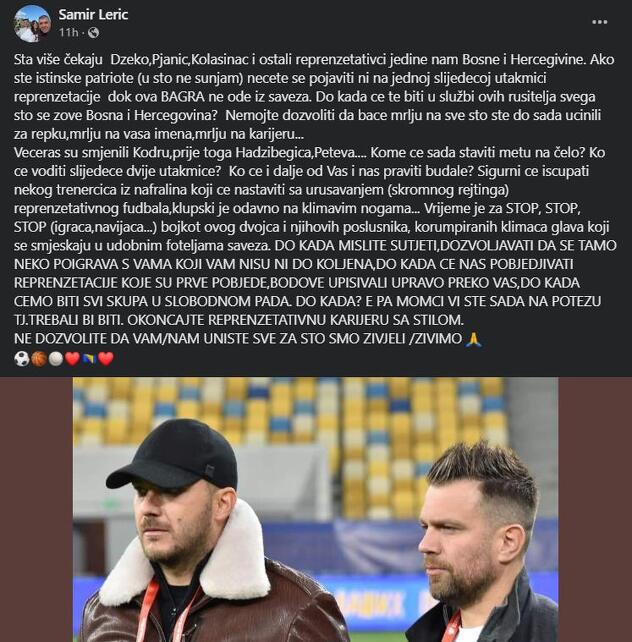Click the basketball emoji
Image resolution: width=632 pixels, height=642 pixels.
(x=39, y=359)
